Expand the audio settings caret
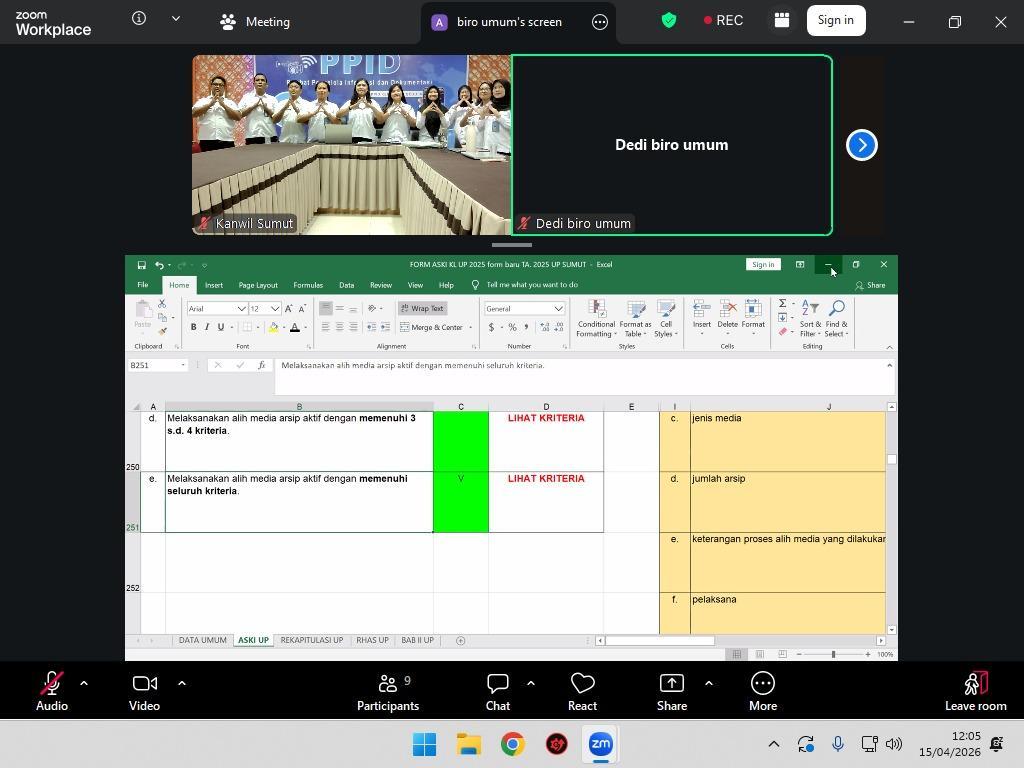Screen dimensions: 1024x768 (x=84, y=684)
